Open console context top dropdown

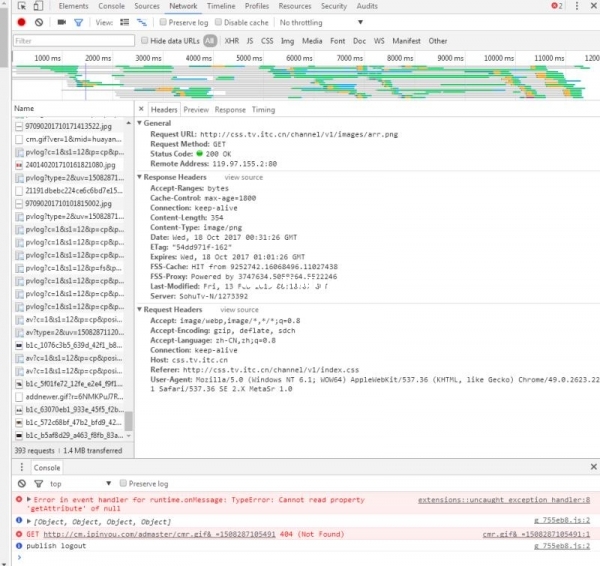click(x=80, y=484)
